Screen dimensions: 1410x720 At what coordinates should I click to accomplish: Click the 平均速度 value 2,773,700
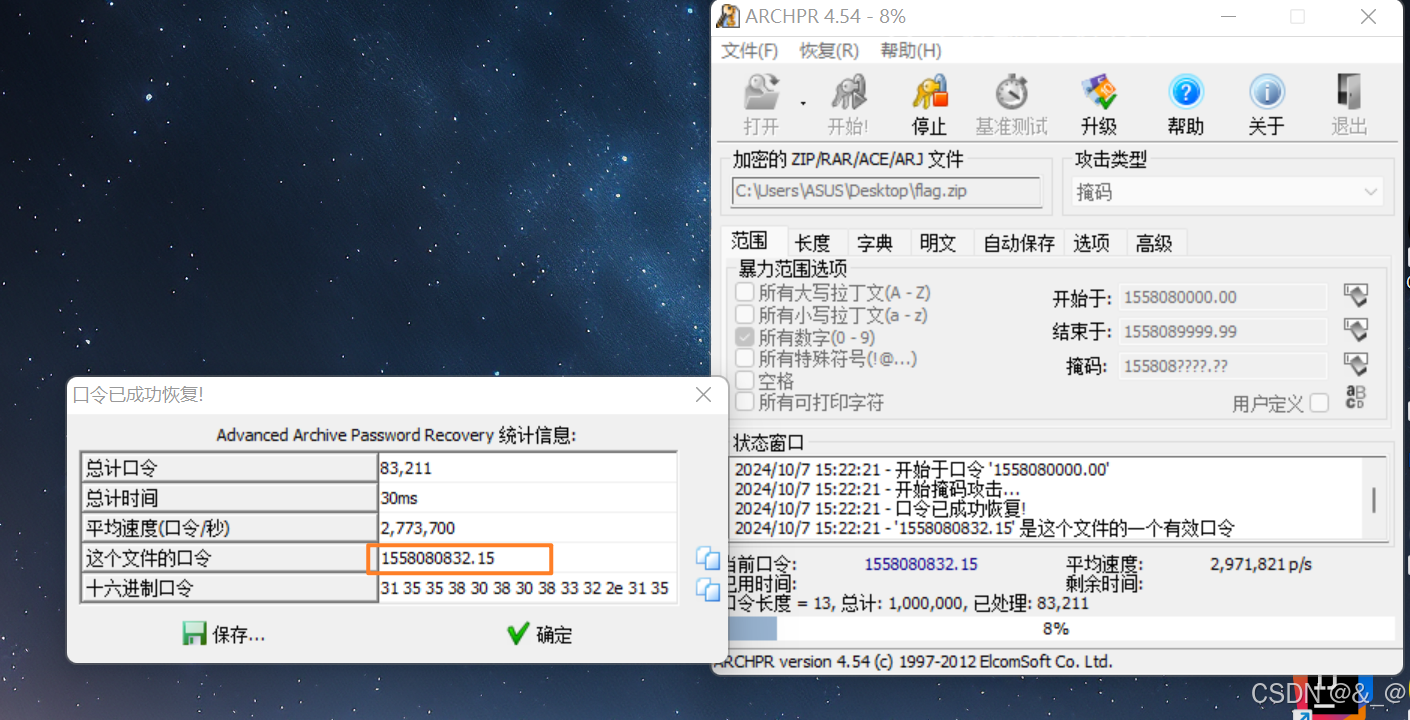[x=527, y=527]
